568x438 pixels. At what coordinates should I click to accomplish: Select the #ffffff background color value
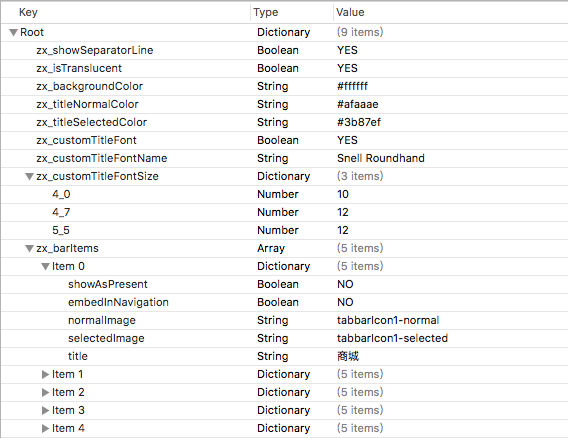click(x=352, y=86)
